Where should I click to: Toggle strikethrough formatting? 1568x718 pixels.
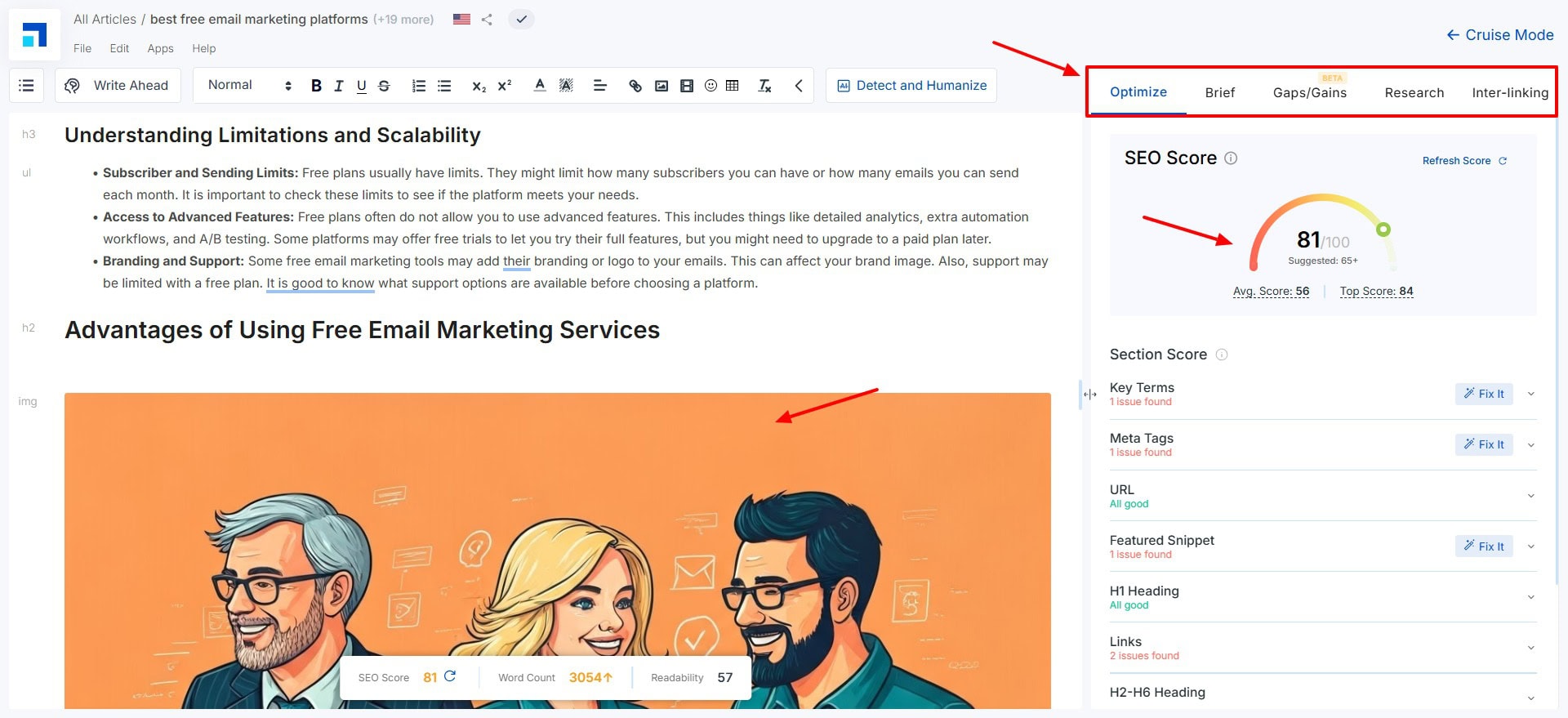[x=384, y=86]
